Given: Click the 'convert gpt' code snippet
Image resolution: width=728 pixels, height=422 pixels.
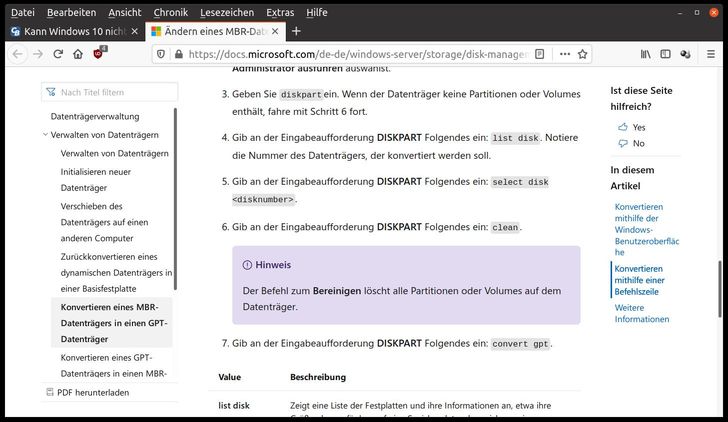Looking at the screenshot, I should tap(520, 344).
